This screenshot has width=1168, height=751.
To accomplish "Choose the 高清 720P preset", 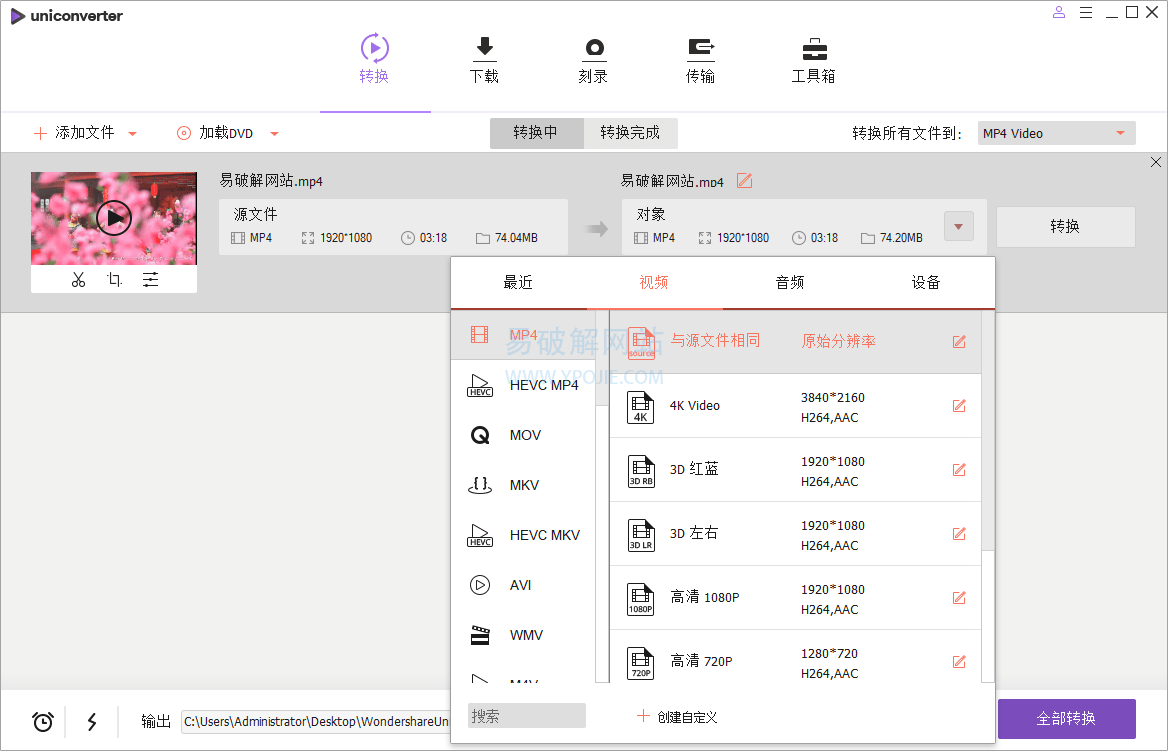I will [x=795, y=657].
